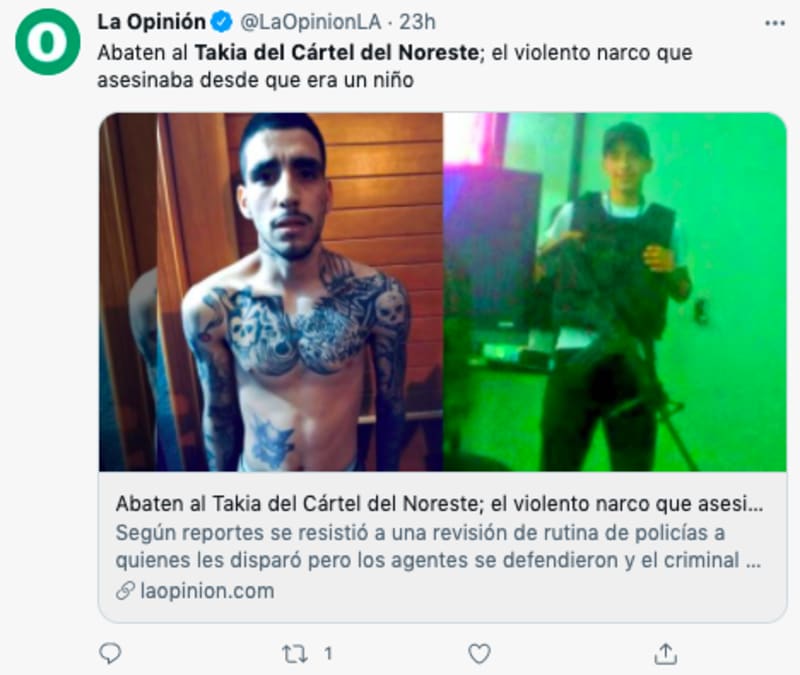Click the link icon beside laopinion.com
Screen dimensions: 800x675
click(125, 590)
